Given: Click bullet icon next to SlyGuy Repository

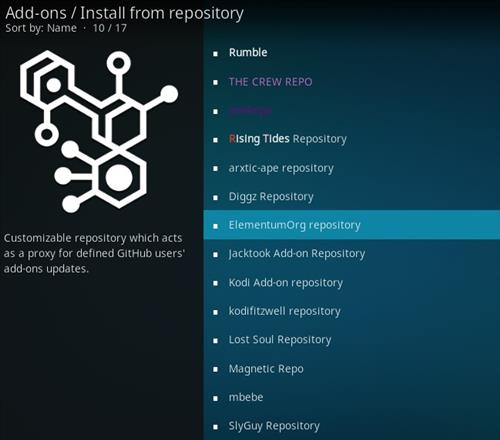Looking at the screenshot, I should pyautogui.click(x=216, y=427).
